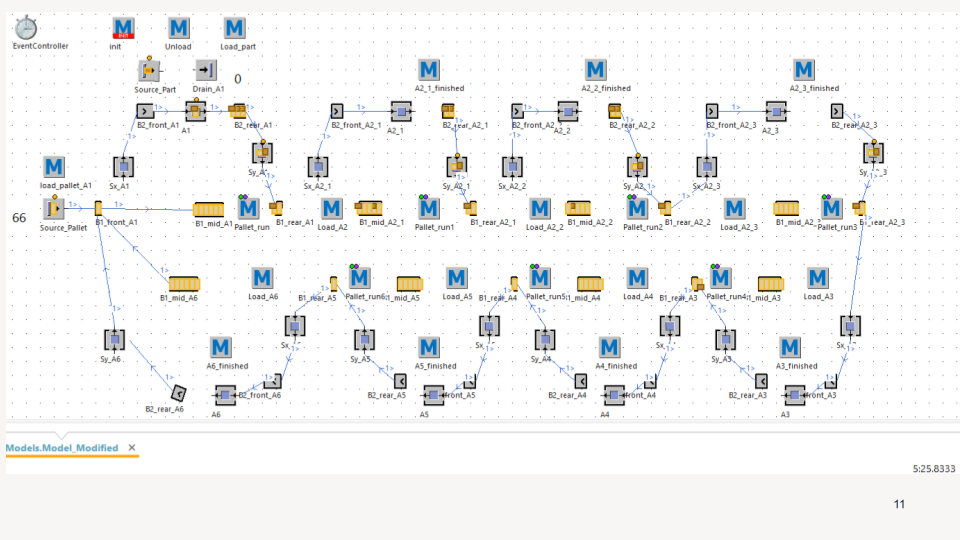Viewport: 960px width, 540px height.
Task: Select the Pallet_run2 method icon
Action: pyautogui.click(x=637, y=209)
